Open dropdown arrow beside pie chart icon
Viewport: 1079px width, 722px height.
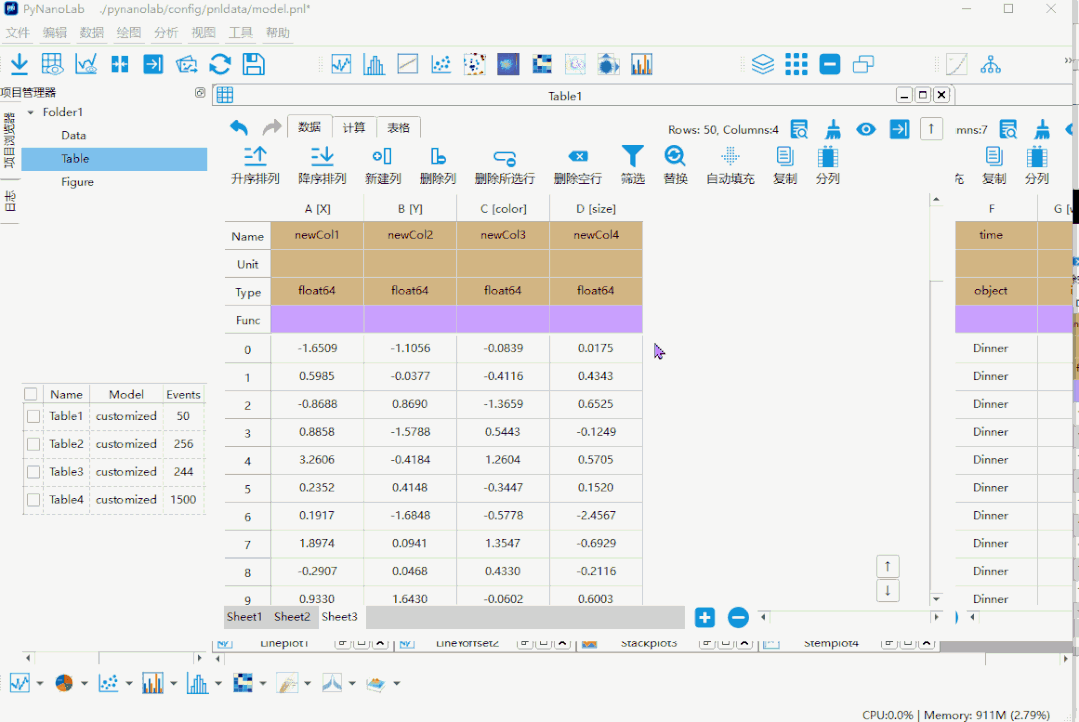point(84,683)
